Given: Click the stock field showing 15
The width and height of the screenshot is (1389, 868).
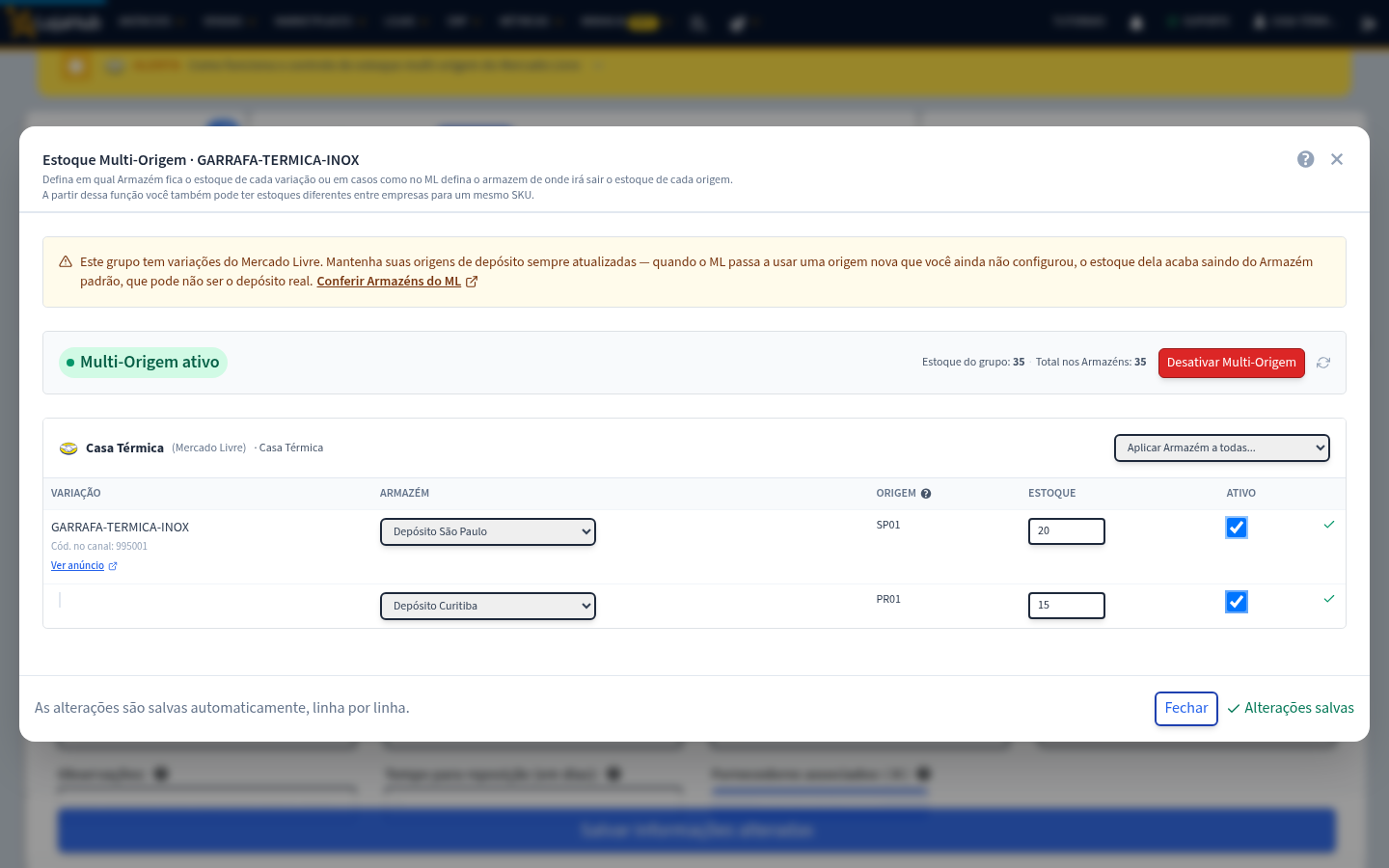Looking at the screenshot, I should click(1067, 606).
